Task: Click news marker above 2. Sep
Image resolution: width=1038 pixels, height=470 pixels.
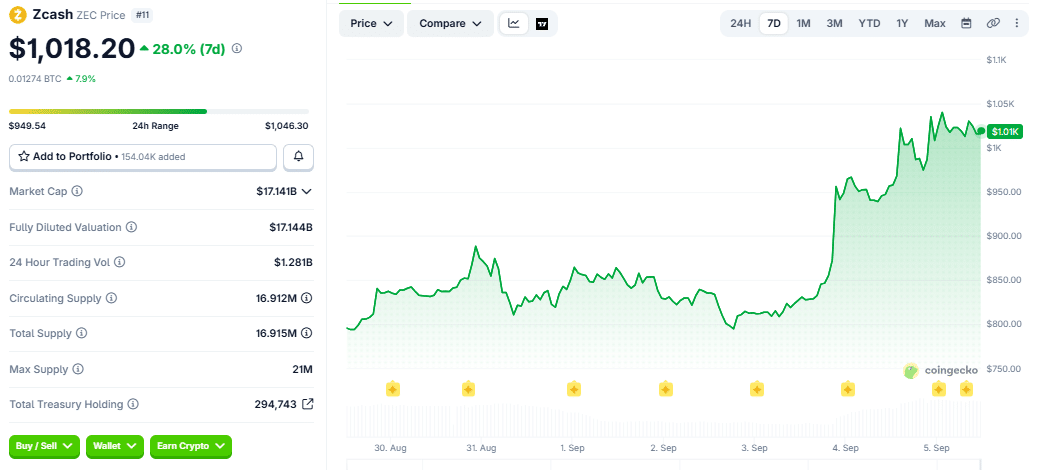Action: pyautogui.click(x=666, y=389)
